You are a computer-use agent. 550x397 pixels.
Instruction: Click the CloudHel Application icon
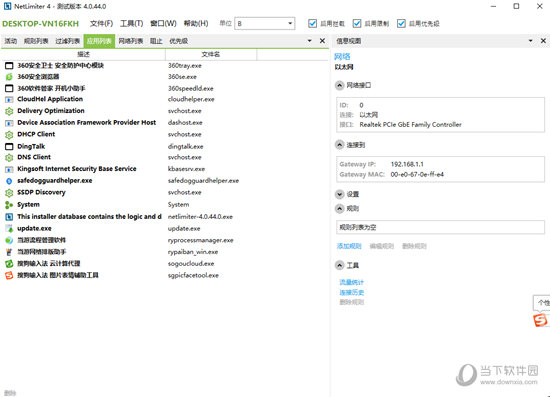[x=9, y=100]
